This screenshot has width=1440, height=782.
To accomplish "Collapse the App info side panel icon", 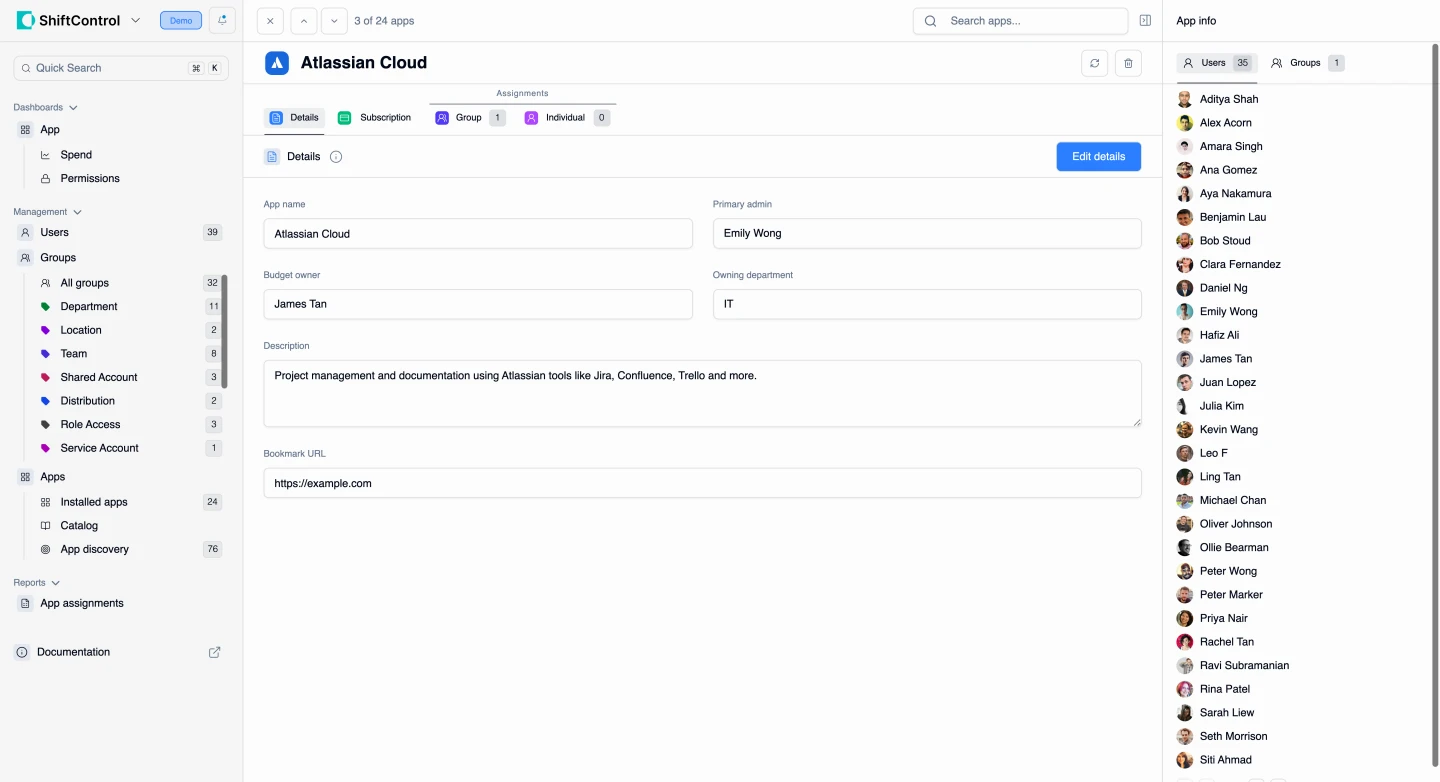I will coord(1145,21).
